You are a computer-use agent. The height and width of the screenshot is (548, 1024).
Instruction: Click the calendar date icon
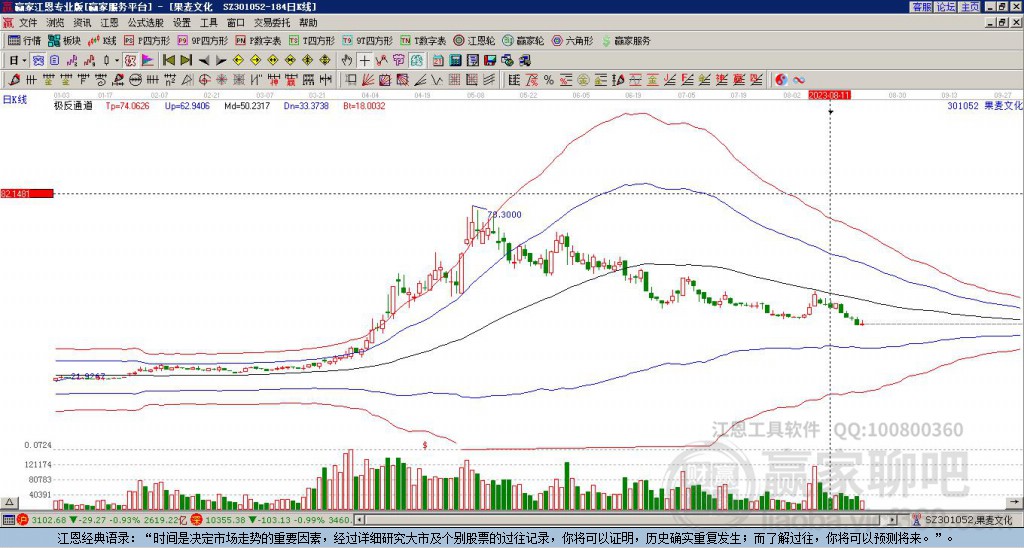[x=438, y=60]
